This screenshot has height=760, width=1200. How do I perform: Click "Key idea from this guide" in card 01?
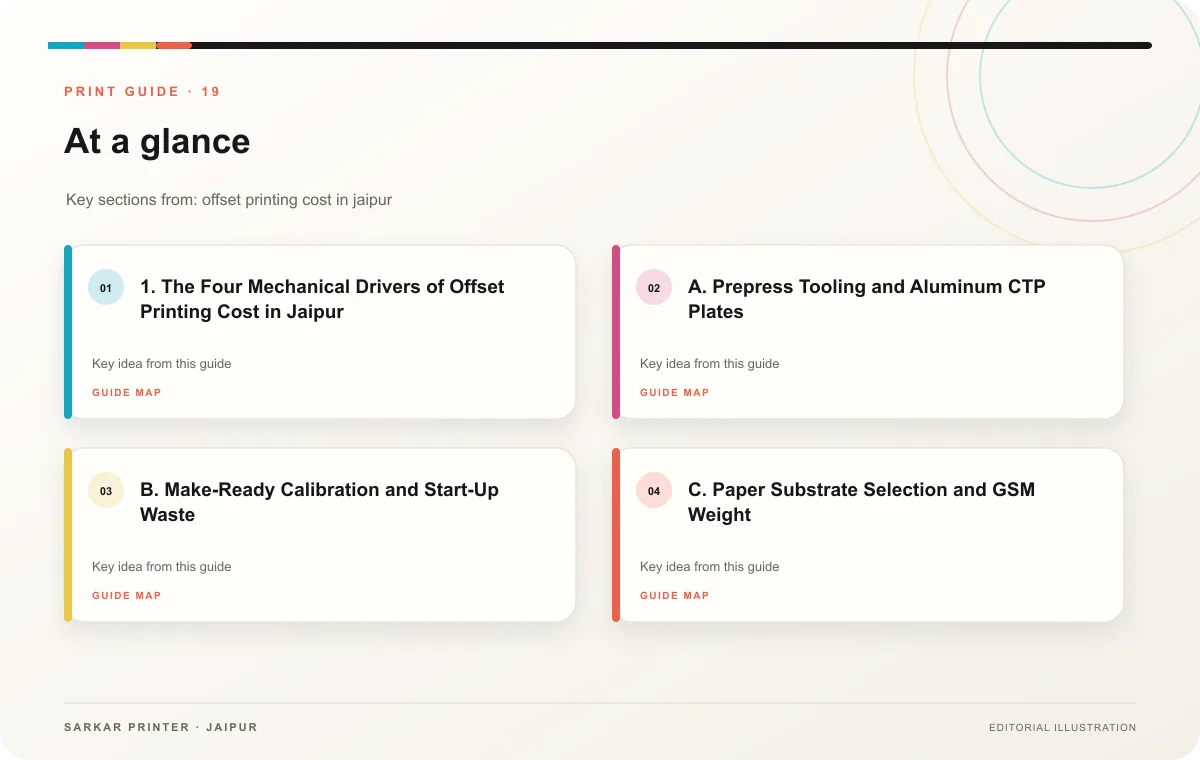[162, 364]
